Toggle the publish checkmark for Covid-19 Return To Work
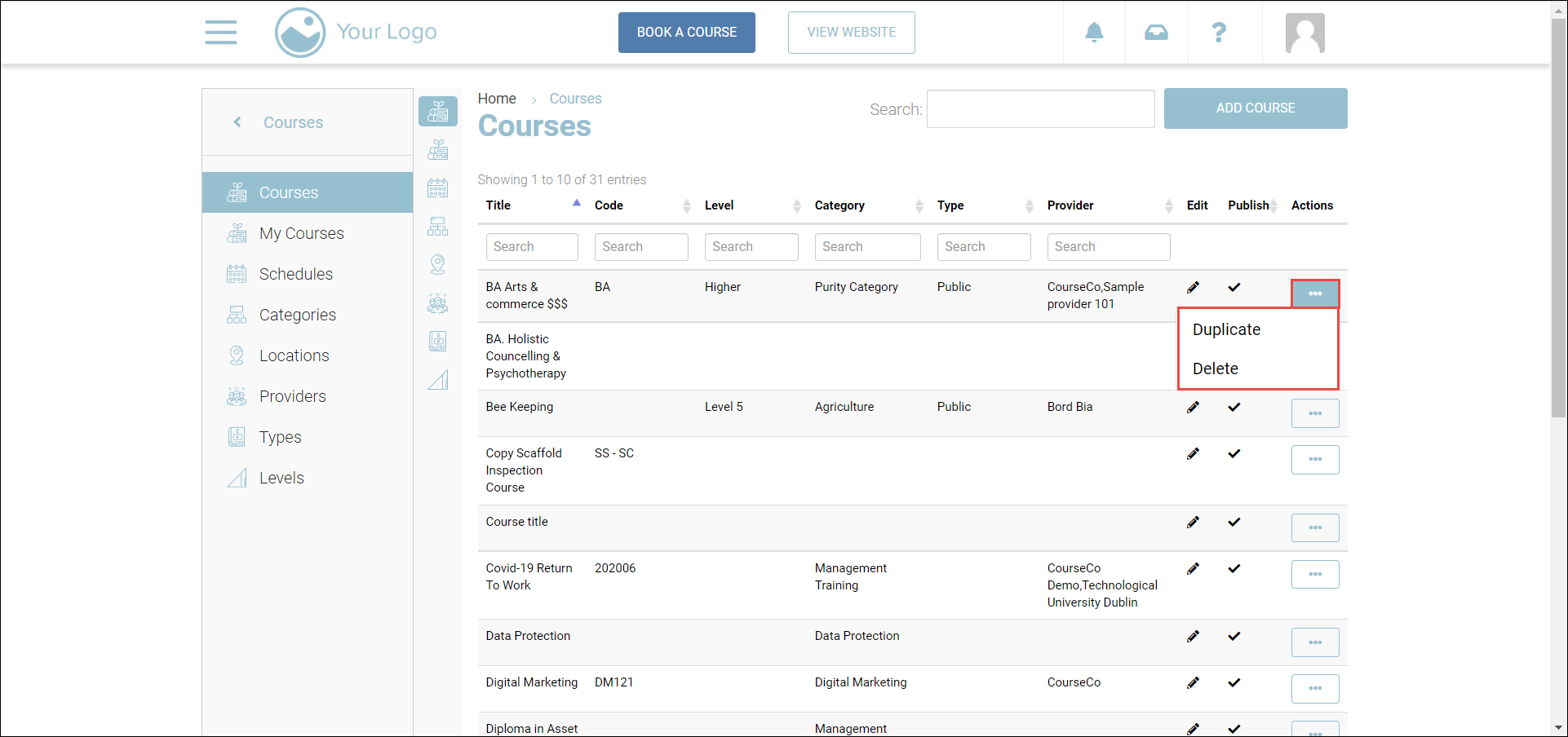 pos(1234,568)
